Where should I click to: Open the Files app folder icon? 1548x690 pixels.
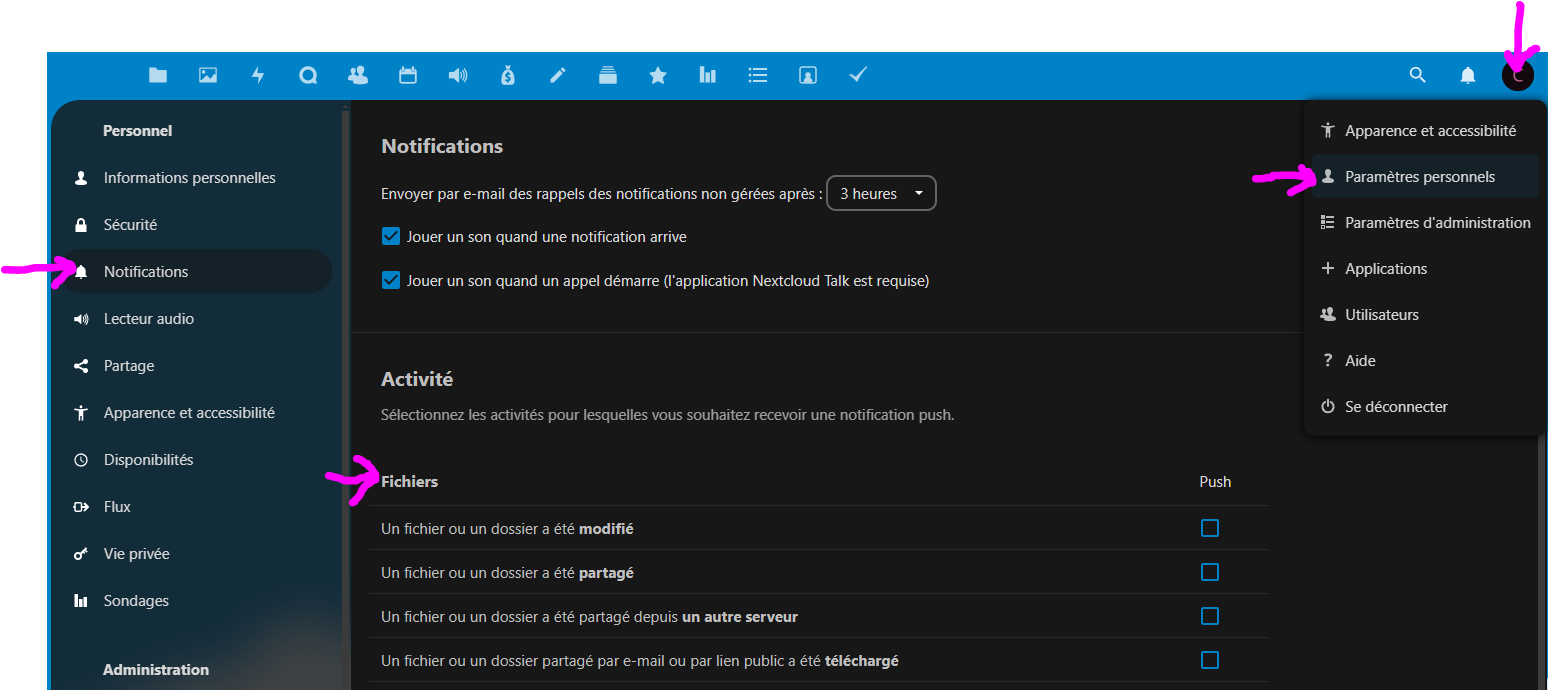(158, 75)
